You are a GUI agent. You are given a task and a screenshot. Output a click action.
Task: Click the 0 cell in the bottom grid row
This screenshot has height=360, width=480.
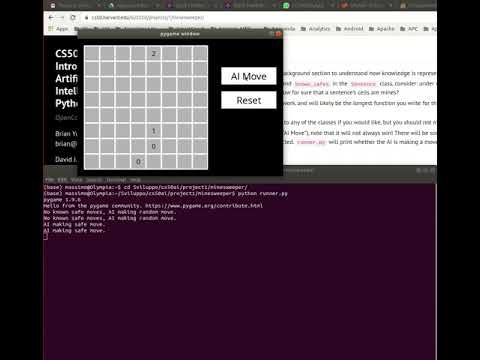[x=138, y=162]
